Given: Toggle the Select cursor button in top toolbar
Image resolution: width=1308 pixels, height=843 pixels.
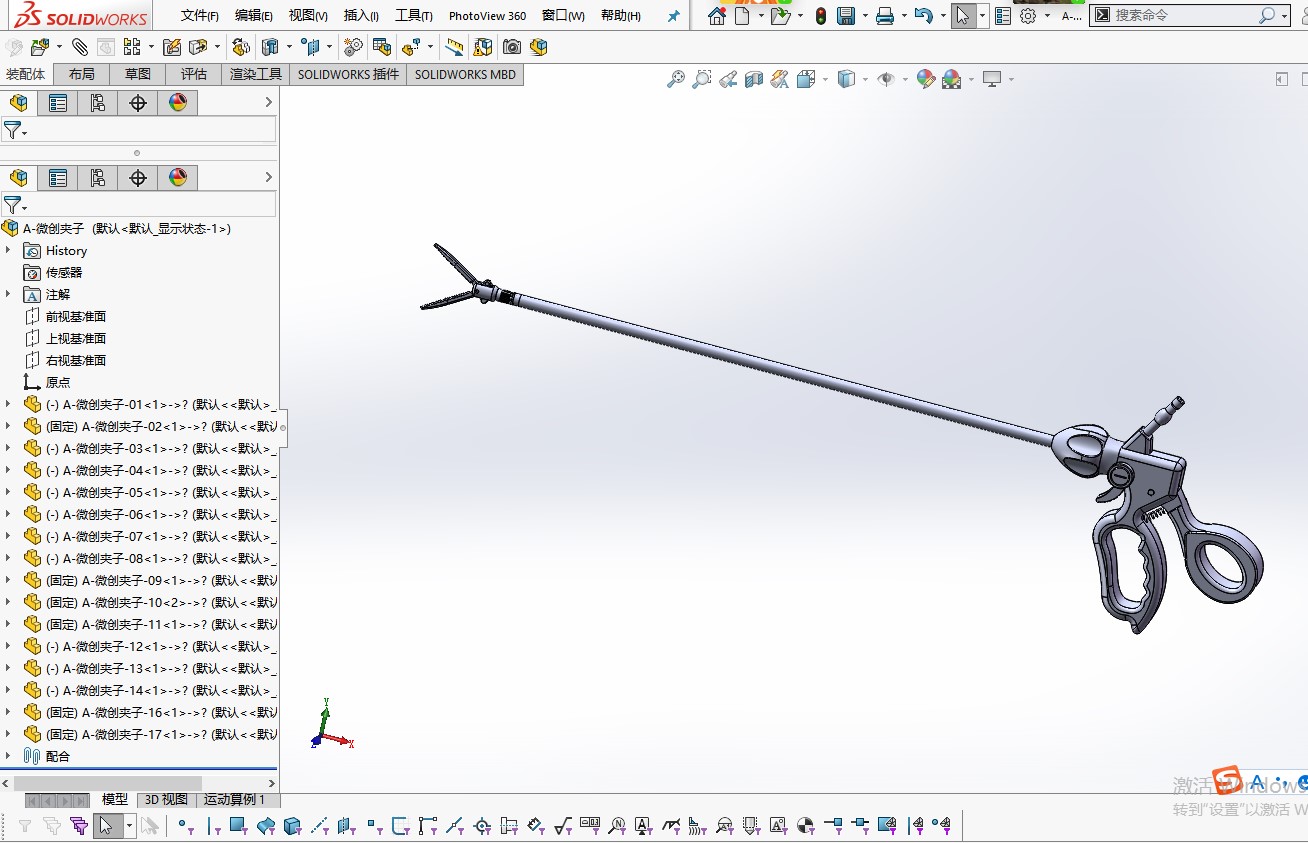Looking at the screenshot, I should (962, 16).
